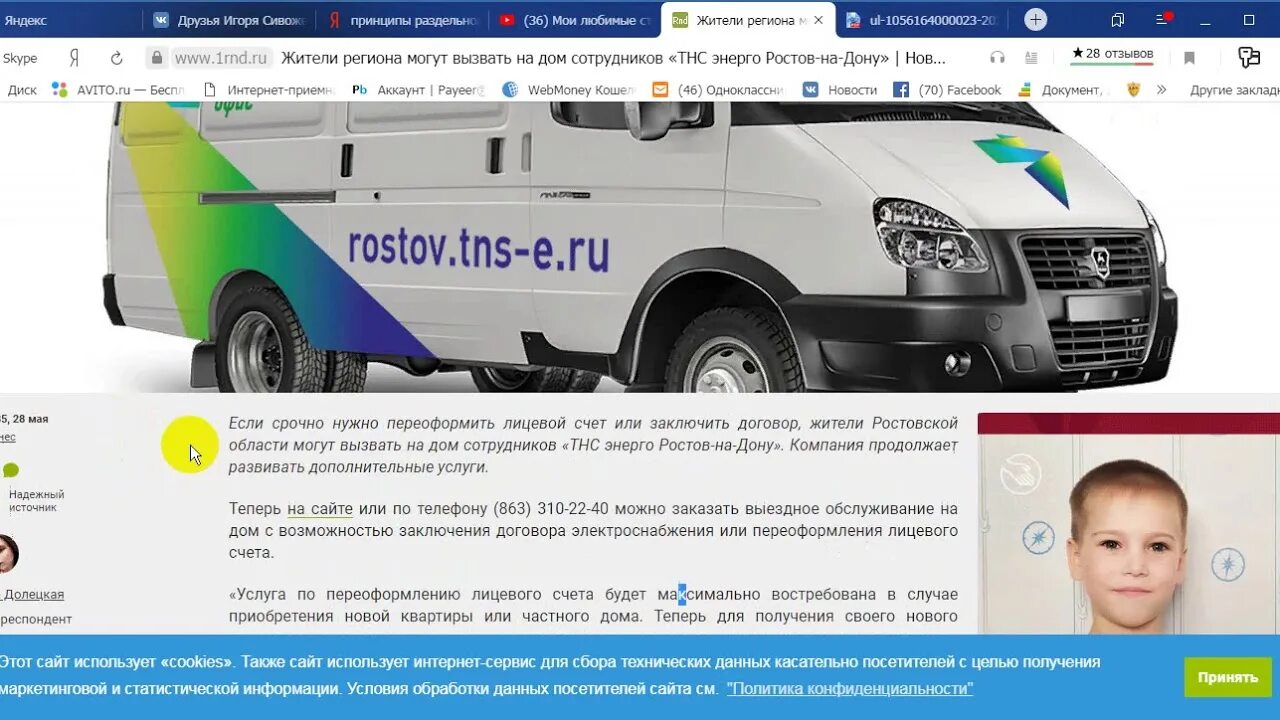
Task: Open reader mode icon in address bar
Action: pyautogui.click(x=1031, y=58)
